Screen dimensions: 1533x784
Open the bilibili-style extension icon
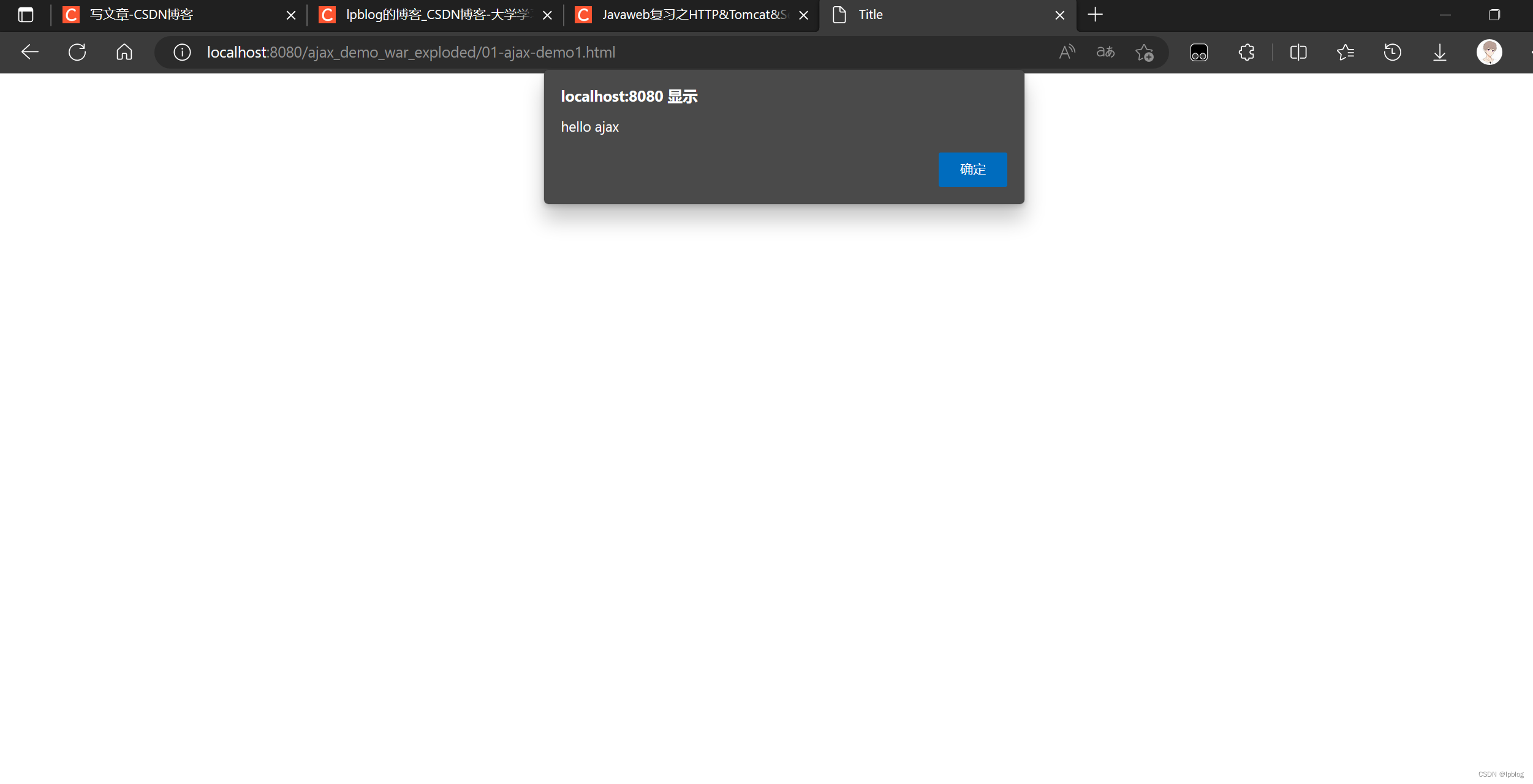click(x=1199, y=52)
